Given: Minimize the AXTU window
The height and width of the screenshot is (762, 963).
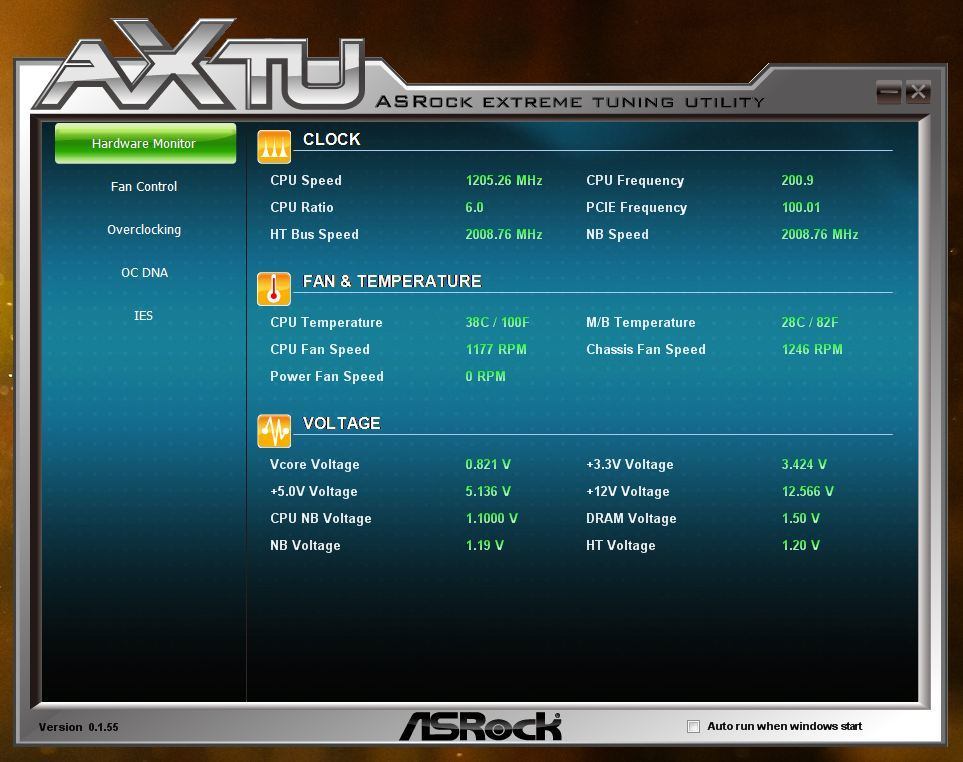Looking at the screenshot, I should (889, 92).
